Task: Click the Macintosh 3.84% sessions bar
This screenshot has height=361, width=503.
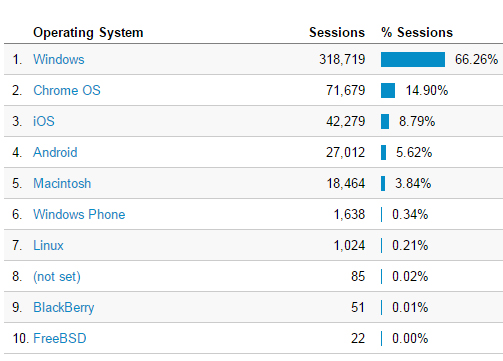Action: point(383,183)
